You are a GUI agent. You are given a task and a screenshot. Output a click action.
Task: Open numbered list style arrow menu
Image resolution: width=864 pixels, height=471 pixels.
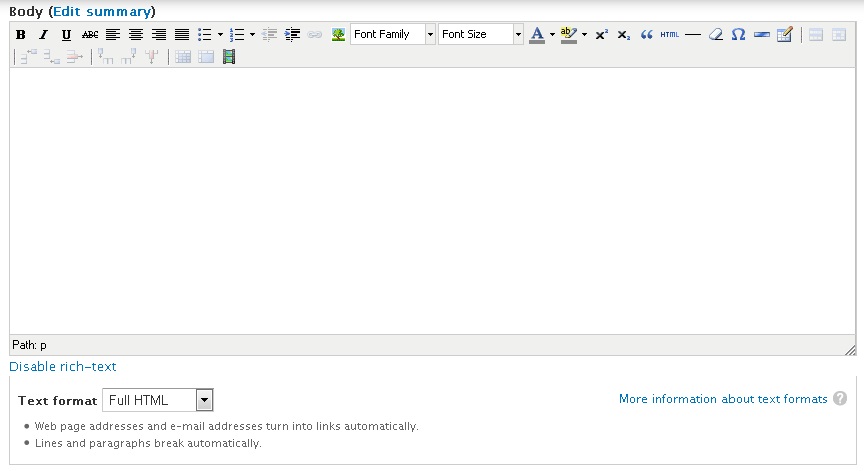pos(252,35)
